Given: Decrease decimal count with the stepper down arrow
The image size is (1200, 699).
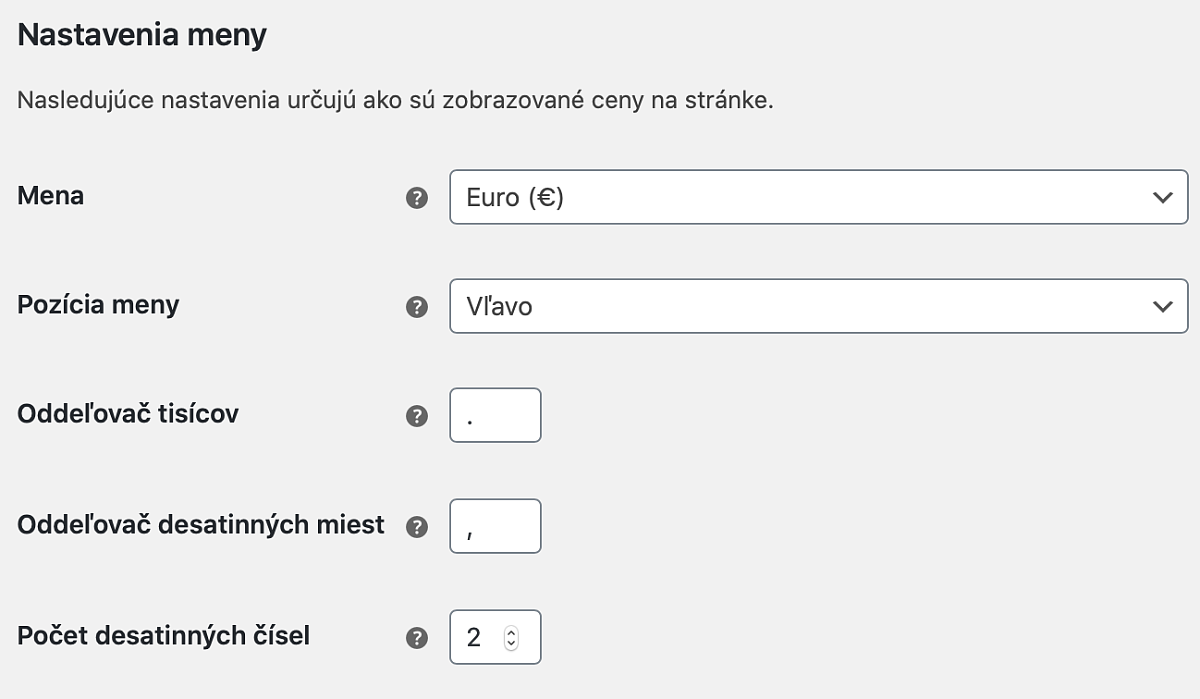Looking at the screenshot, I should pos(511,643).
